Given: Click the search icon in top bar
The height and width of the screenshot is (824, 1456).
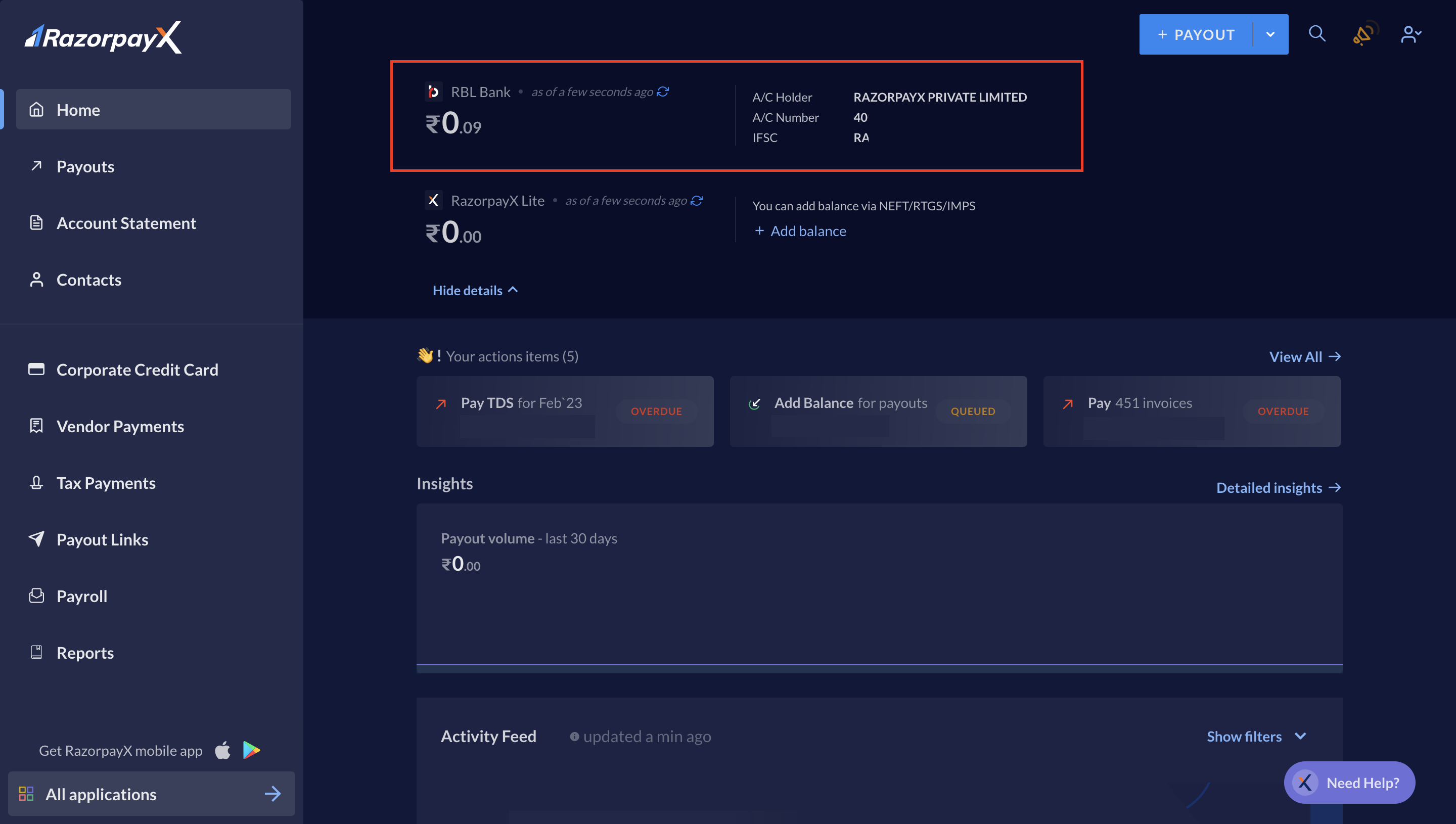Looking at the screenshot, I should coord(1317,34).
